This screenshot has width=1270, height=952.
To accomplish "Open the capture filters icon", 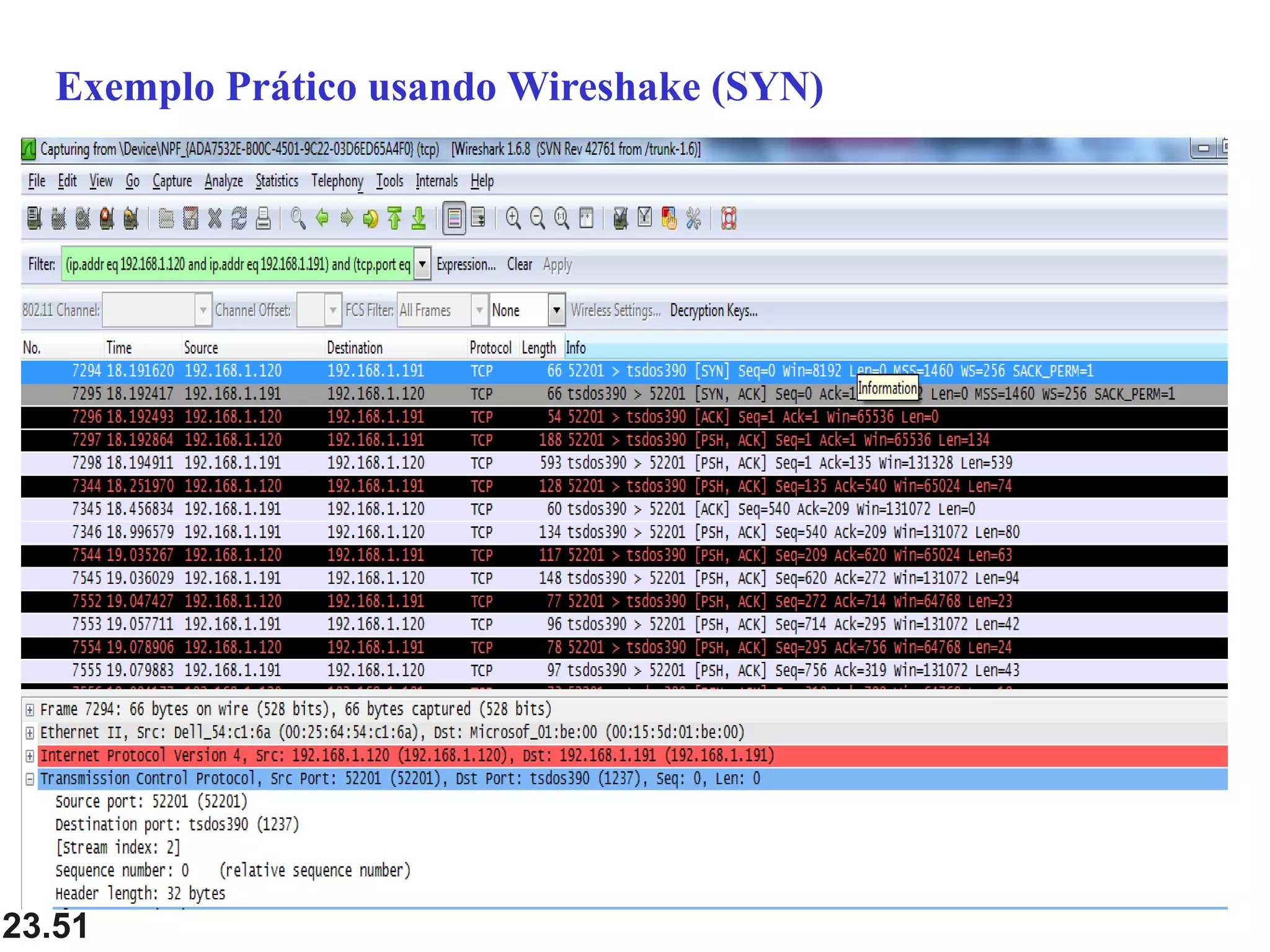I will coord(621,218).
